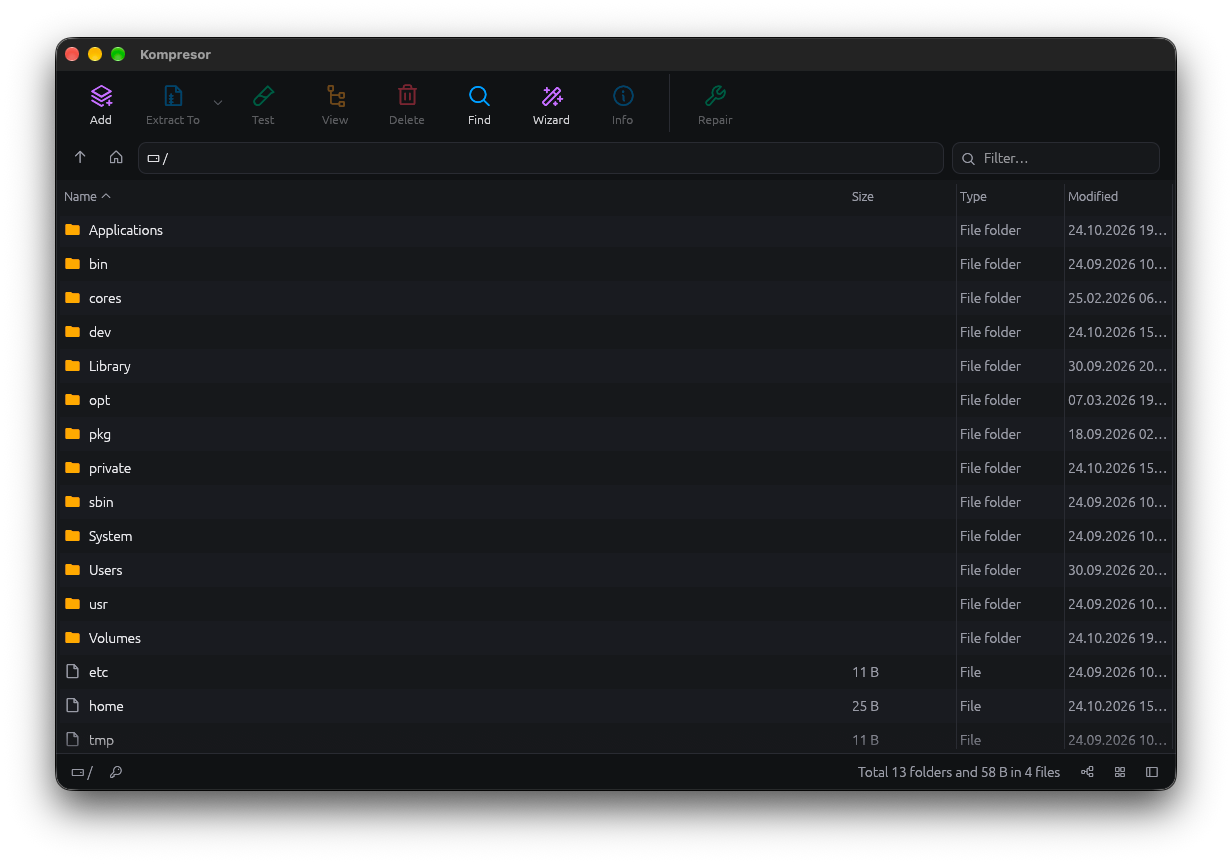The height and width of the screenshot is (864, 1232).
Task: Sort by the Name column header
Action: click(x=88, y=197)
